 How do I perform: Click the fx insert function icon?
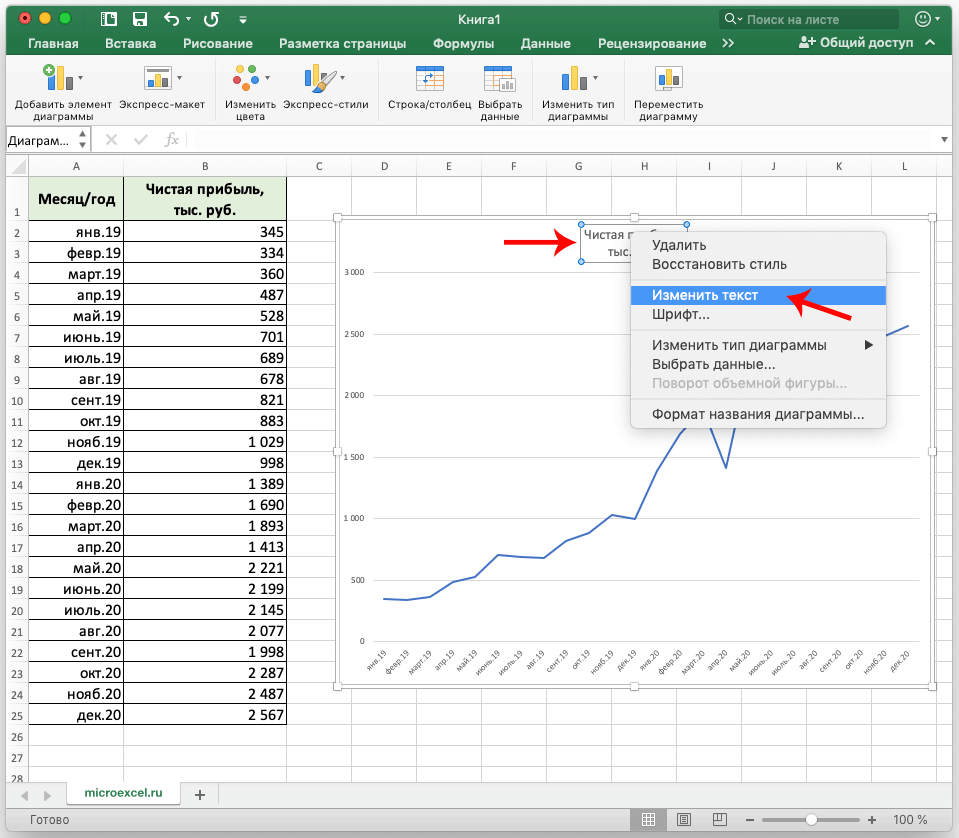tap(172, 140)
